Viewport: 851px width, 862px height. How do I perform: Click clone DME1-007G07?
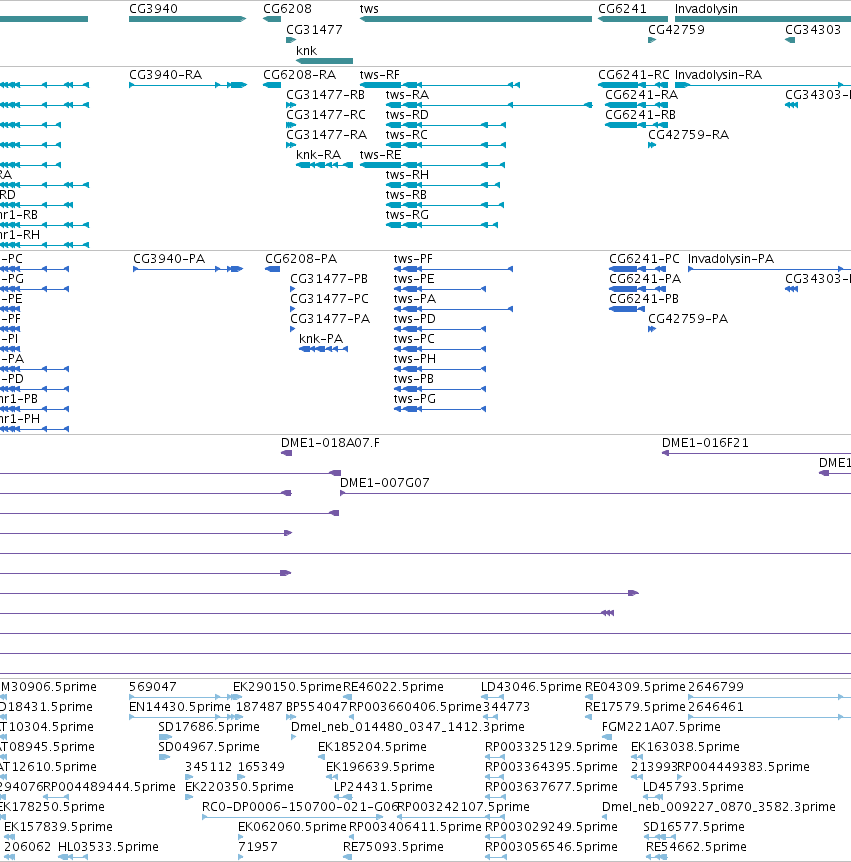[x=595, y=493]
